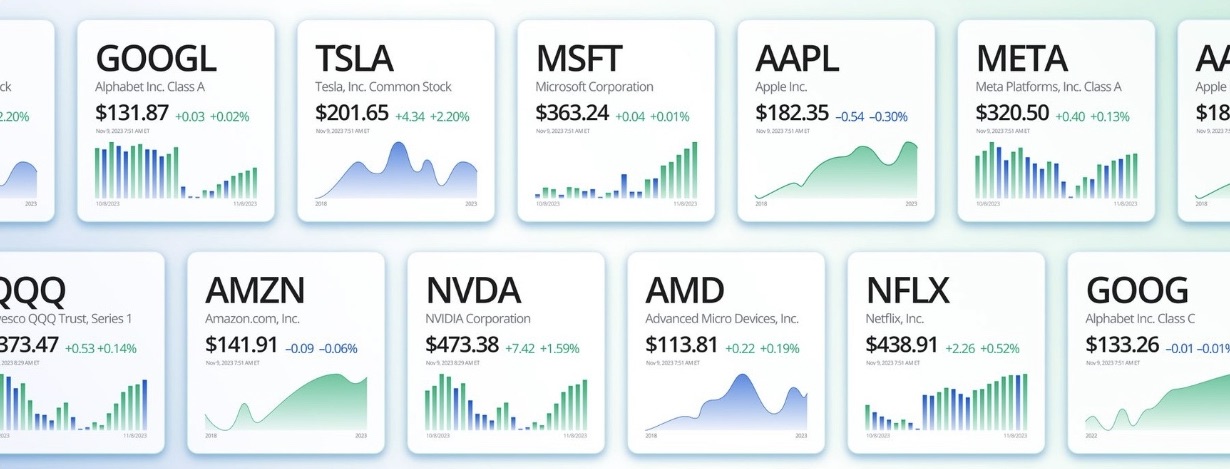The image size is (1230, 469).
Task: Open the Tesla area chart
Action: (x=396, y=172)
